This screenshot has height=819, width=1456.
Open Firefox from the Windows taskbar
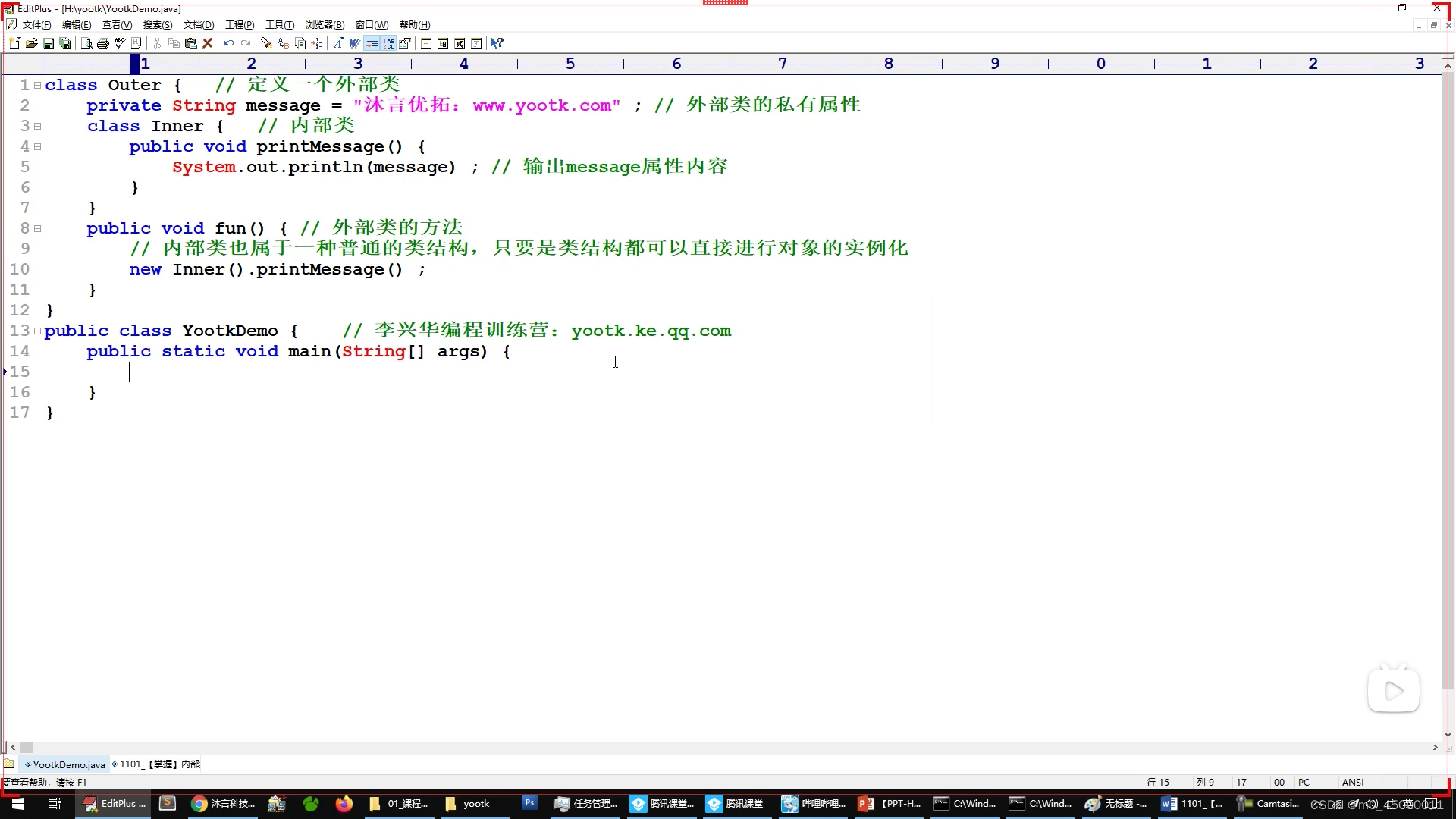pyautogui.click(x=344, y=804)
